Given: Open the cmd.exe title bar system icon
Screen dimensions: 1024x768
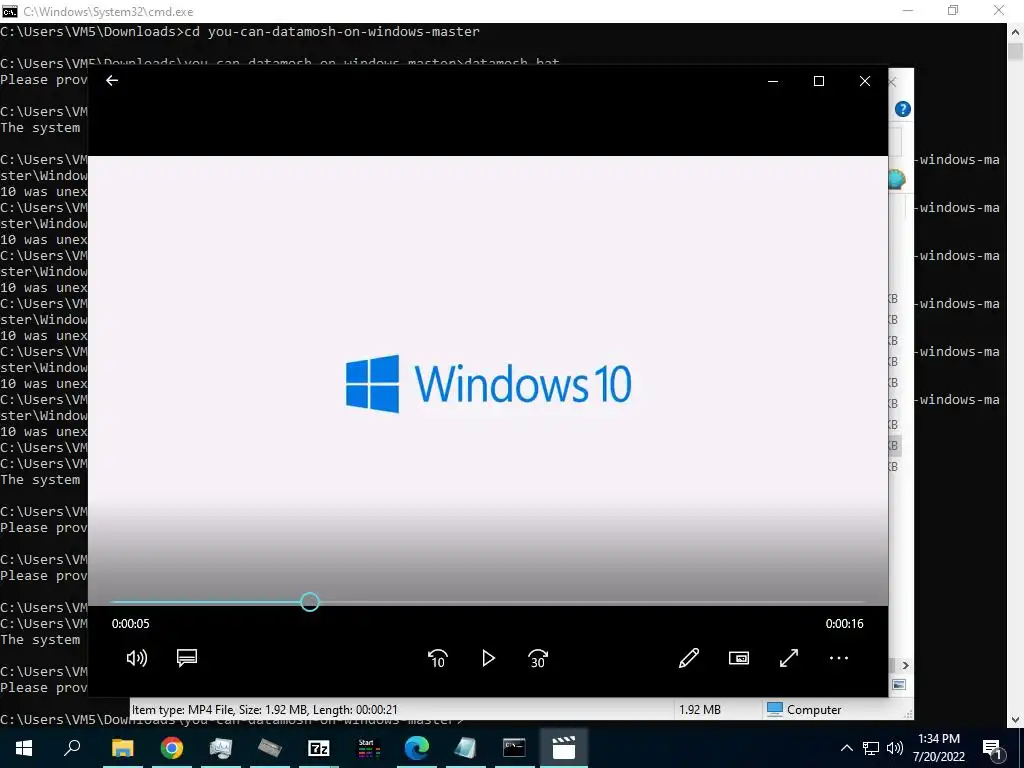Looking at the screenshot, I should point(10,11).
